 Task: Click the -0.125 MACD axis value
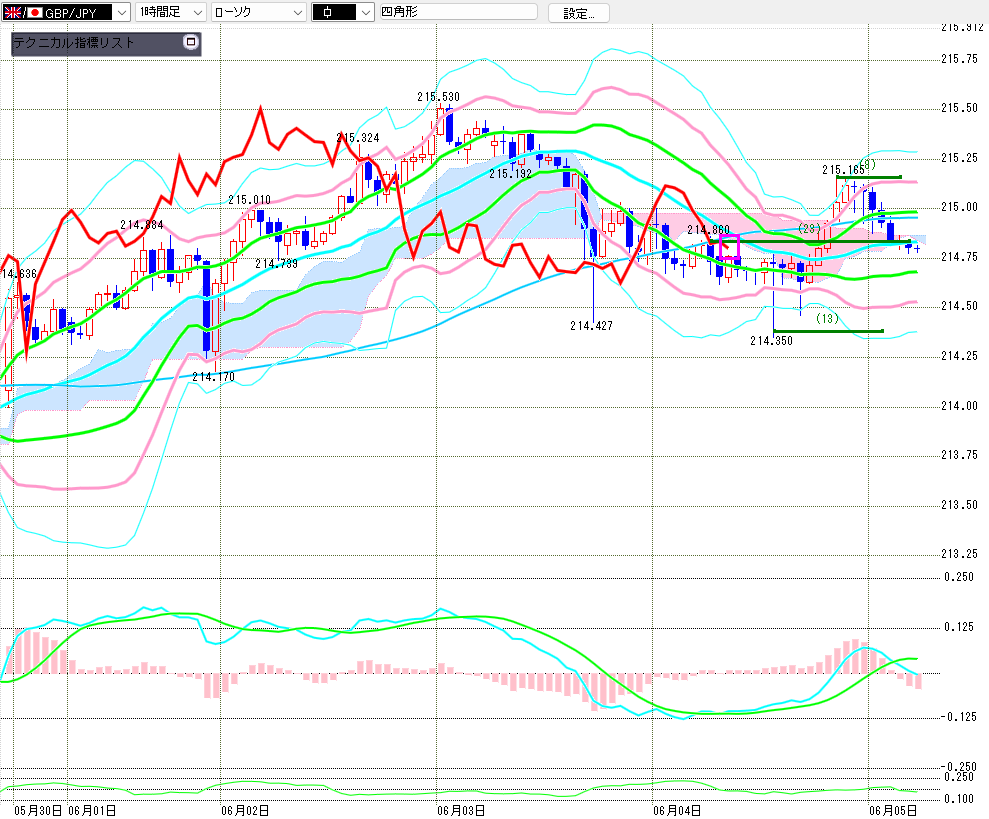coord(959,717)
